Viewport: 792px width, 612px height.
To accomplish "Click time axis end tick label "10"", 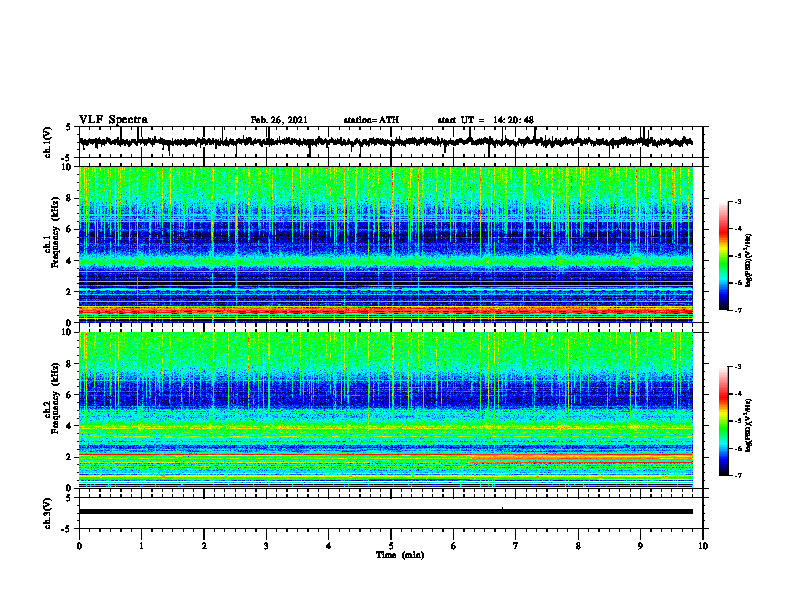I will coord(703,546).
